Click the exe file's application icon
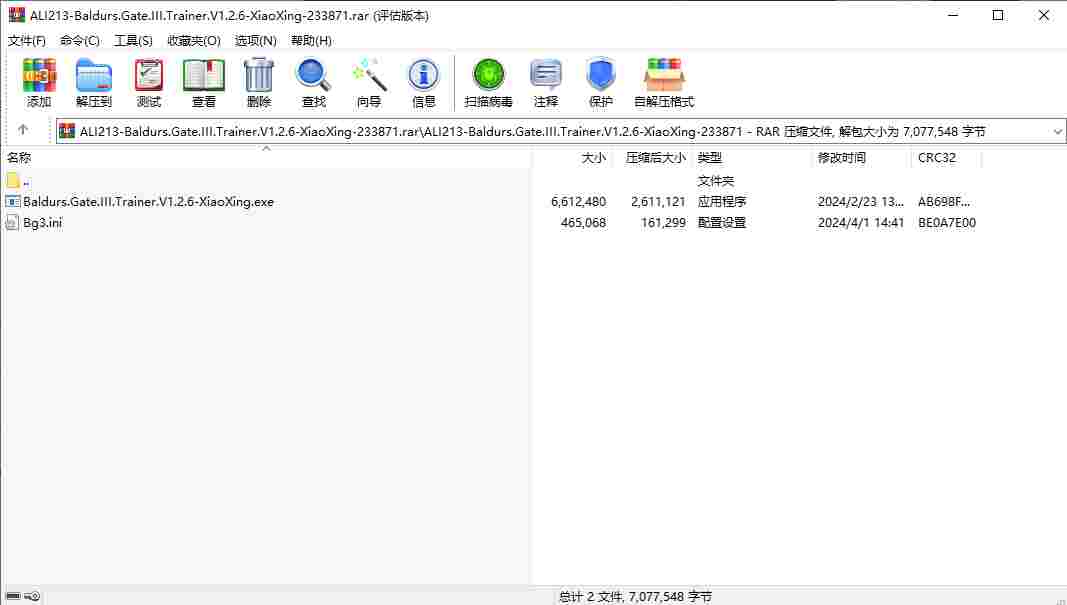The height and width of the screenshot is (605, 1067). point(13,201)
